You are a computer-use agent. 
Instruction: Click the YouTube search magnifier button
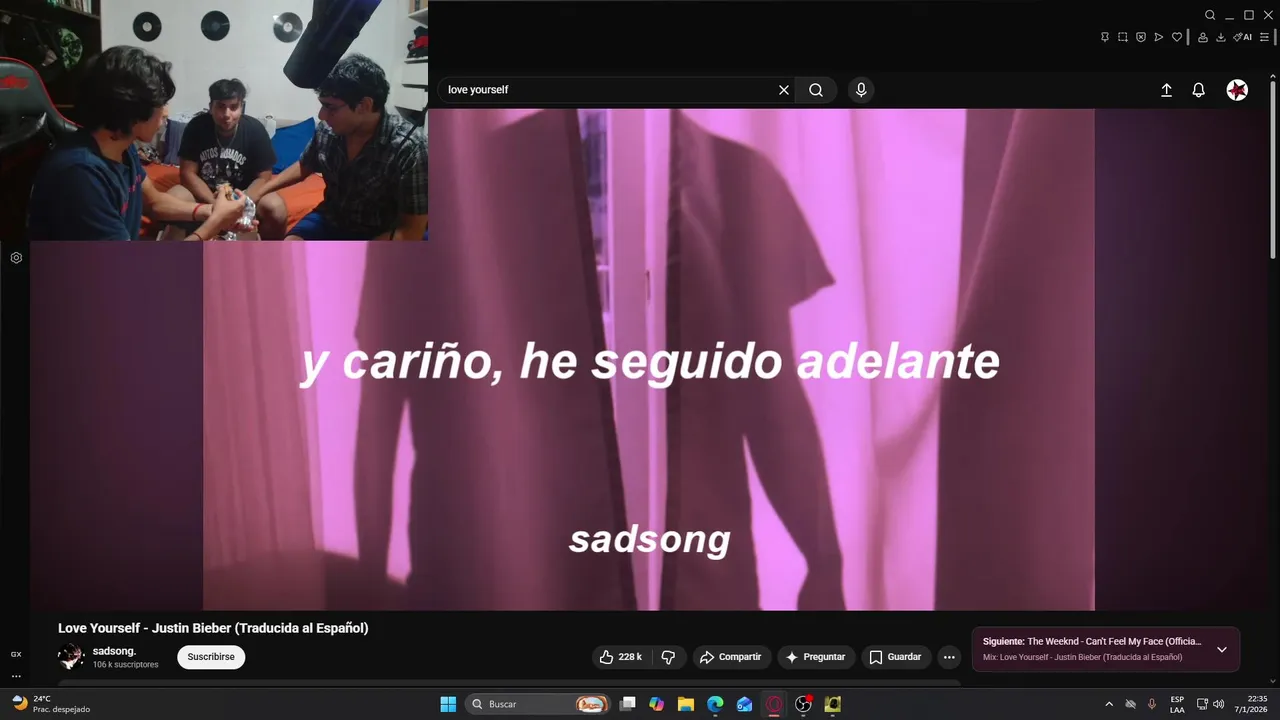point(816,90)
